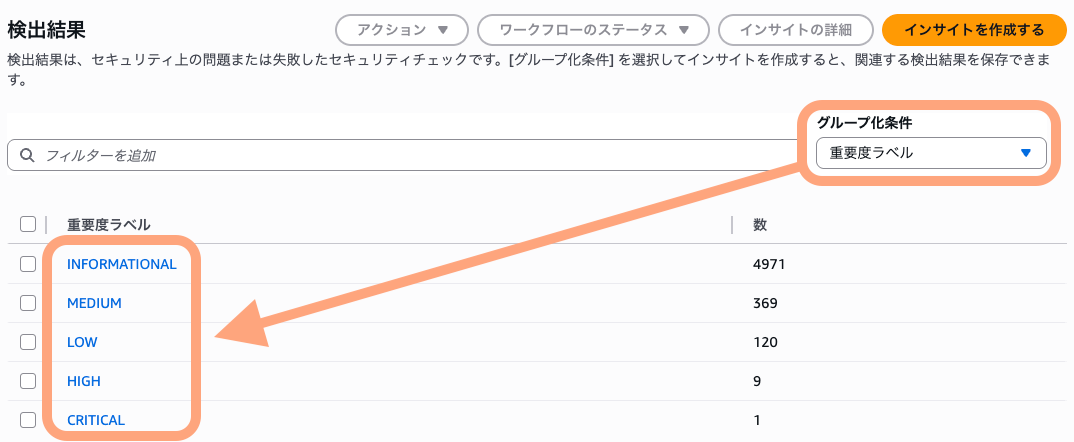Check the INFORMATIONAL row checkbox
Screen dimensions: 1074x442
tap(28, 264)
